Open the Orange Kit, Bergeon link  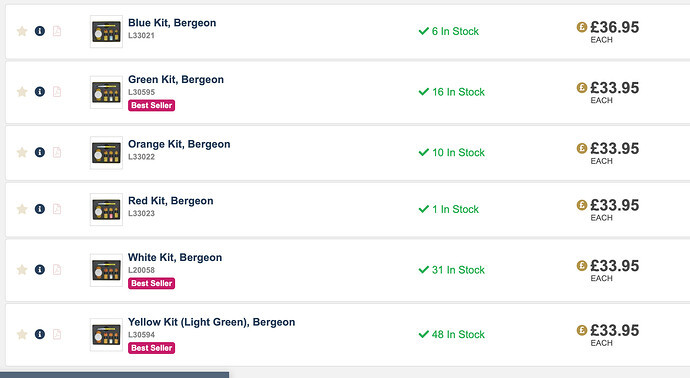click(179, 144)
